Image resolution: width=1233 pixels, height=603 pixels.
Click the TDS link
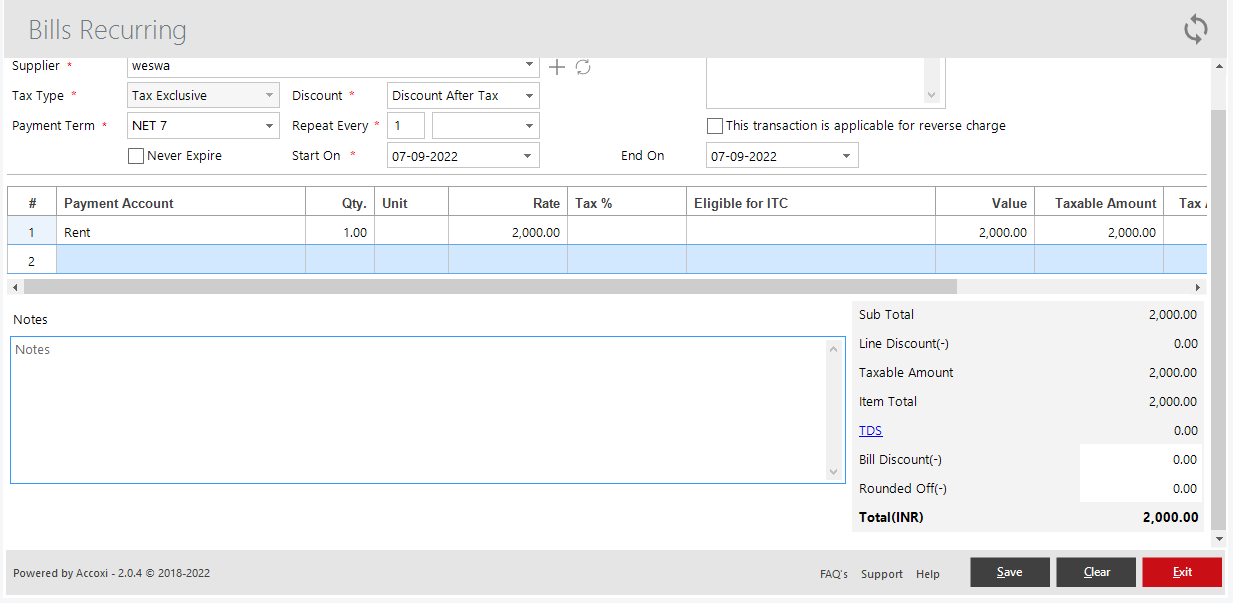(870, 431)
